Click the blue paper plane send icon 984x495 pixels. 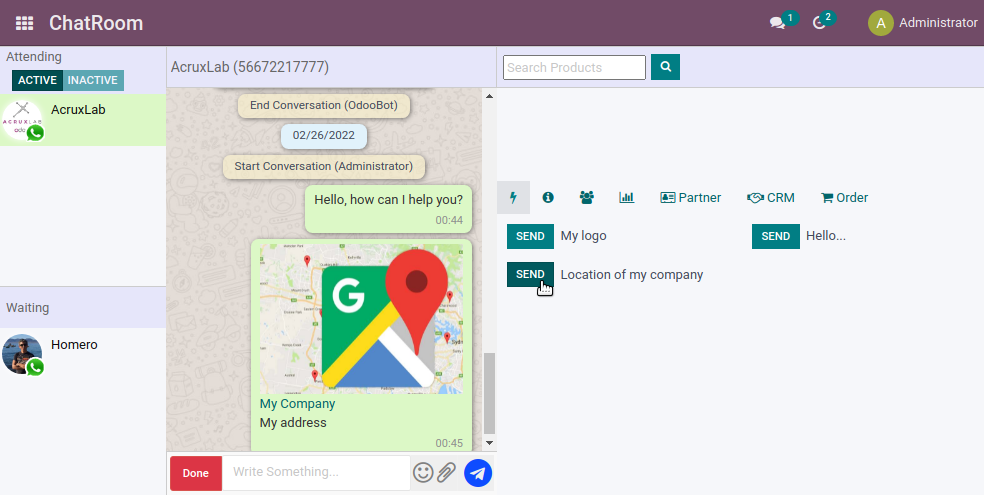(478, 473)
